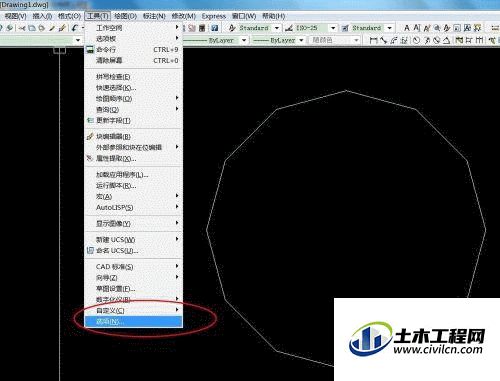
Task: Choose 选项(N)... at the bottom of the Tools menu
Action: pos(133,322)
